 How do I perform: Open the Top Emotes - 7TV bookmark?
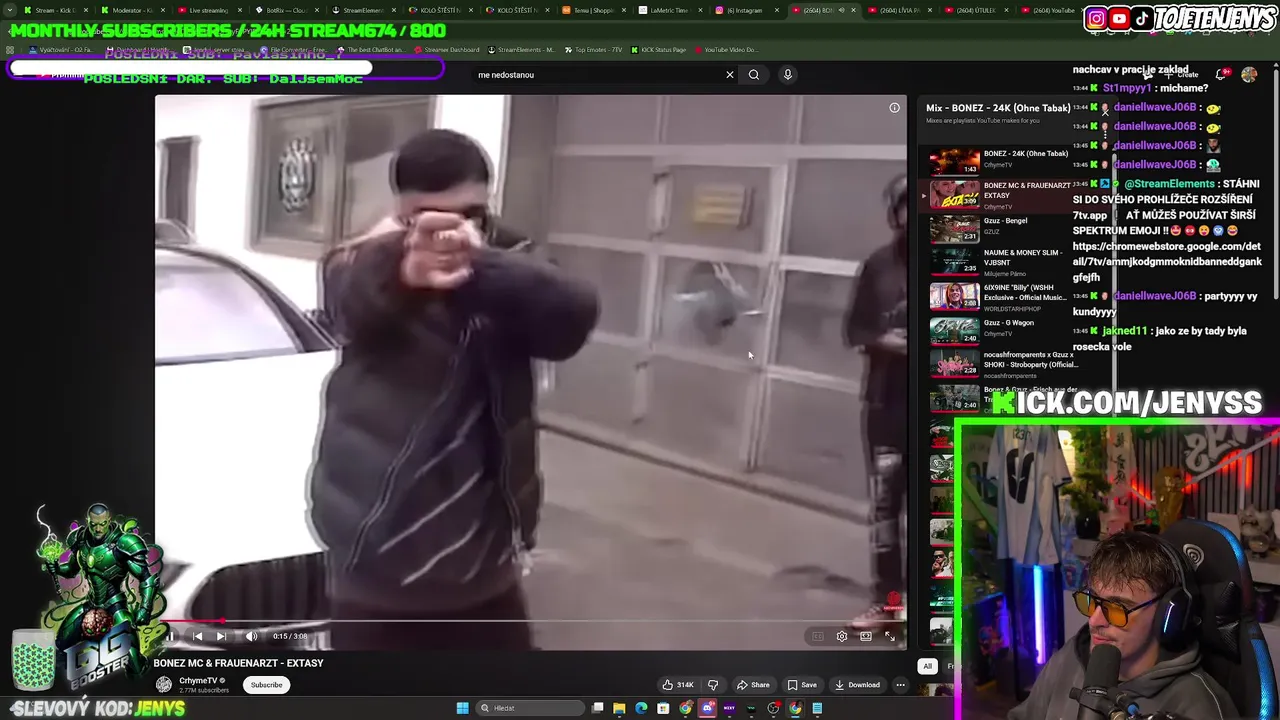[592, 50]
